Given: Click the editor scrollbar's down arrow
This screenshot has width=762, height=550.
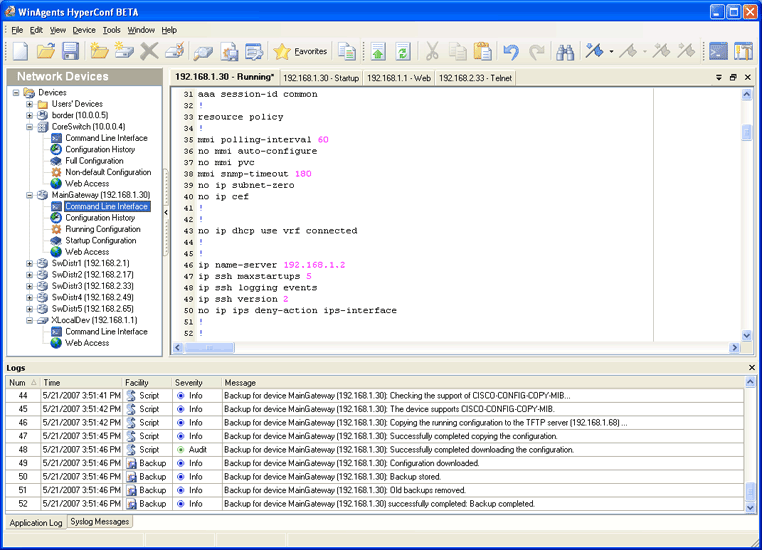Looking at the screenshot, I should pos(746,335).
